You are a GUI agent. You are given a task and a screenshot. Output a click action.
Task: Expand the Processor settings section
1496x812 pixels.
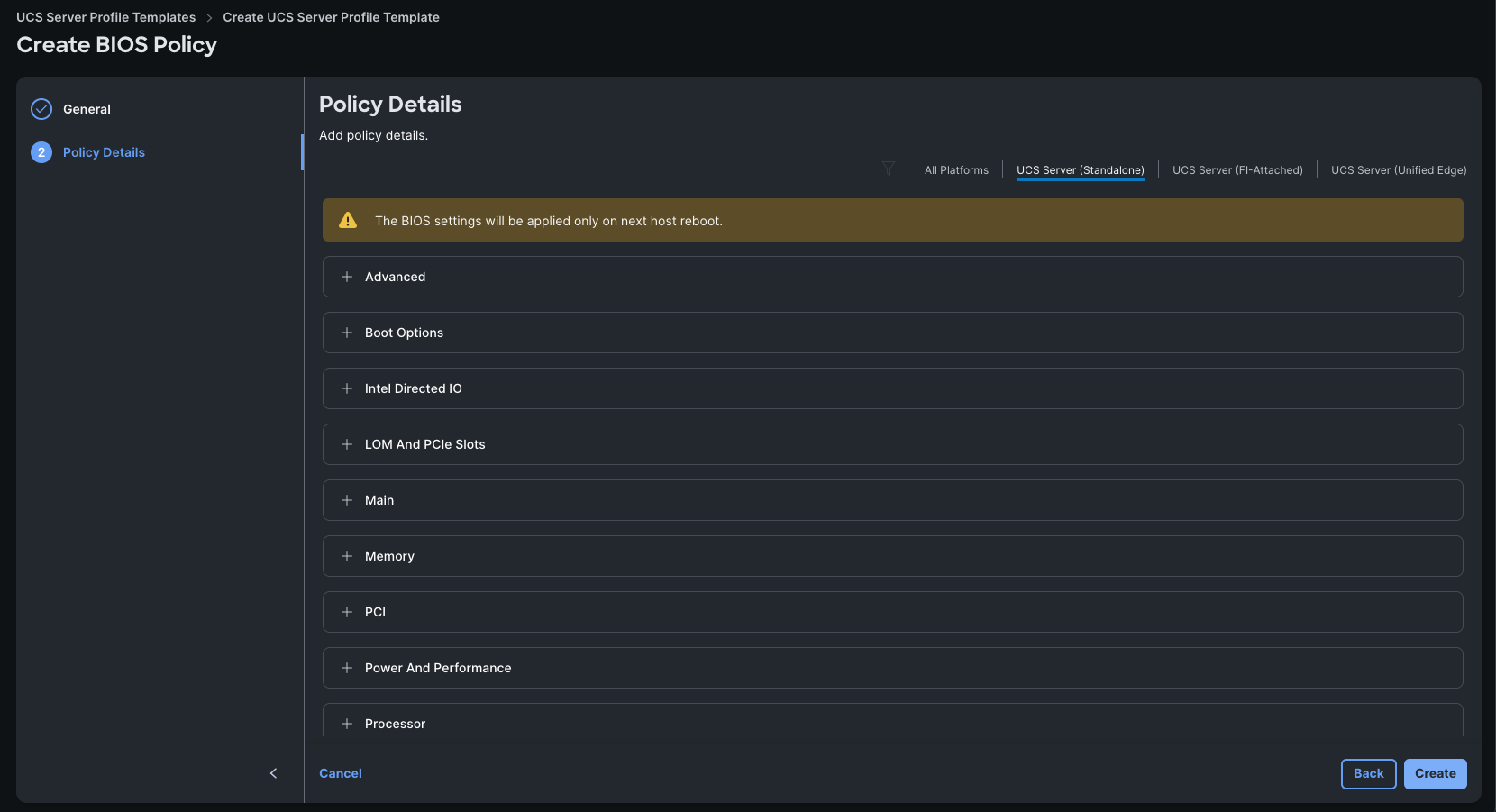click(x=395, y=724)
